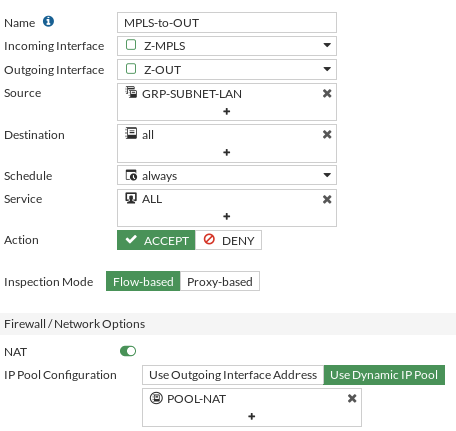Viewport: 456px width, 431px height.
Task: Choose Flow-based inspection mode
Action: click(143, 281)
